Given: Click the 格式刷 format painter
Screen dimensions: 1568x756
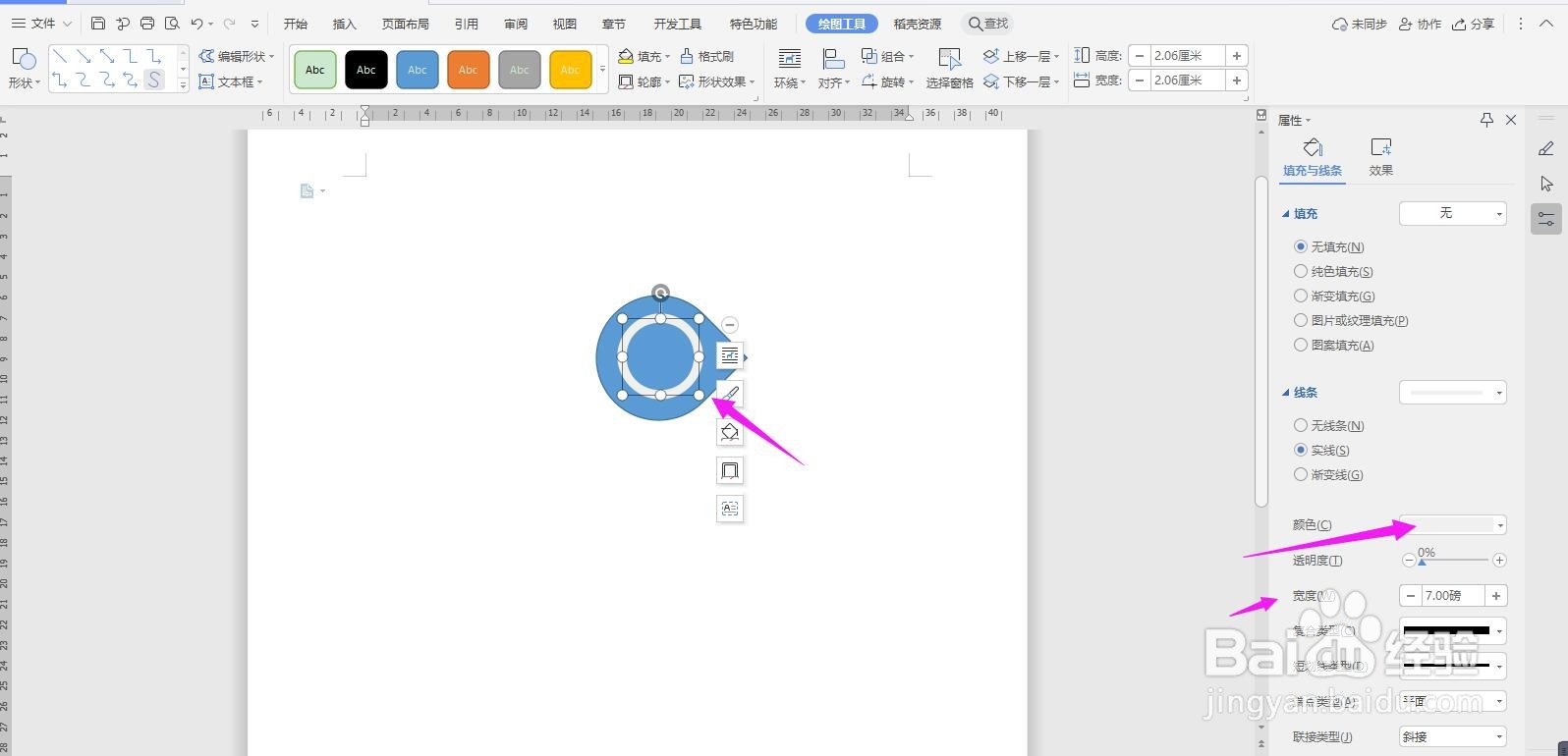Looking at the screenshot, I should coord(707,56).
